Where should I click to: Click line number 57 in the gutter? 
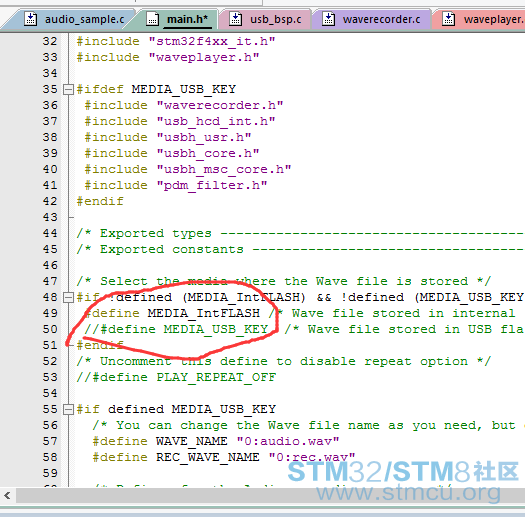coord(50,441)
